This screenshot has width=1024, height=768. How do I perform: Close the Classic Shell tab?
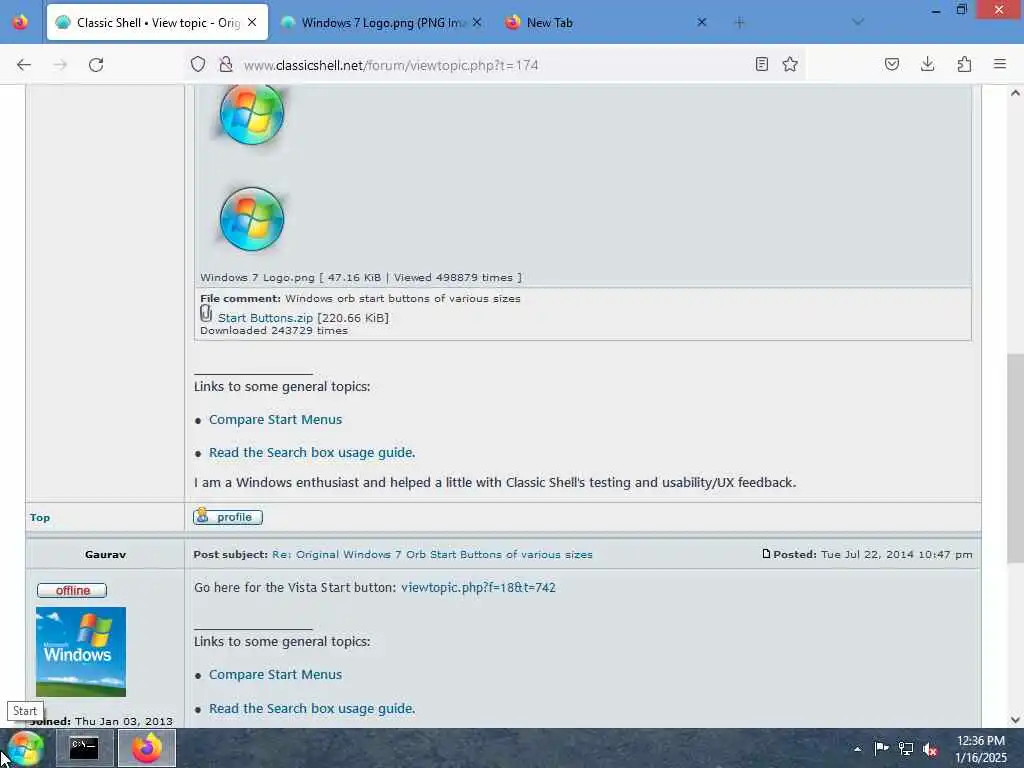(x=252, y=22)
